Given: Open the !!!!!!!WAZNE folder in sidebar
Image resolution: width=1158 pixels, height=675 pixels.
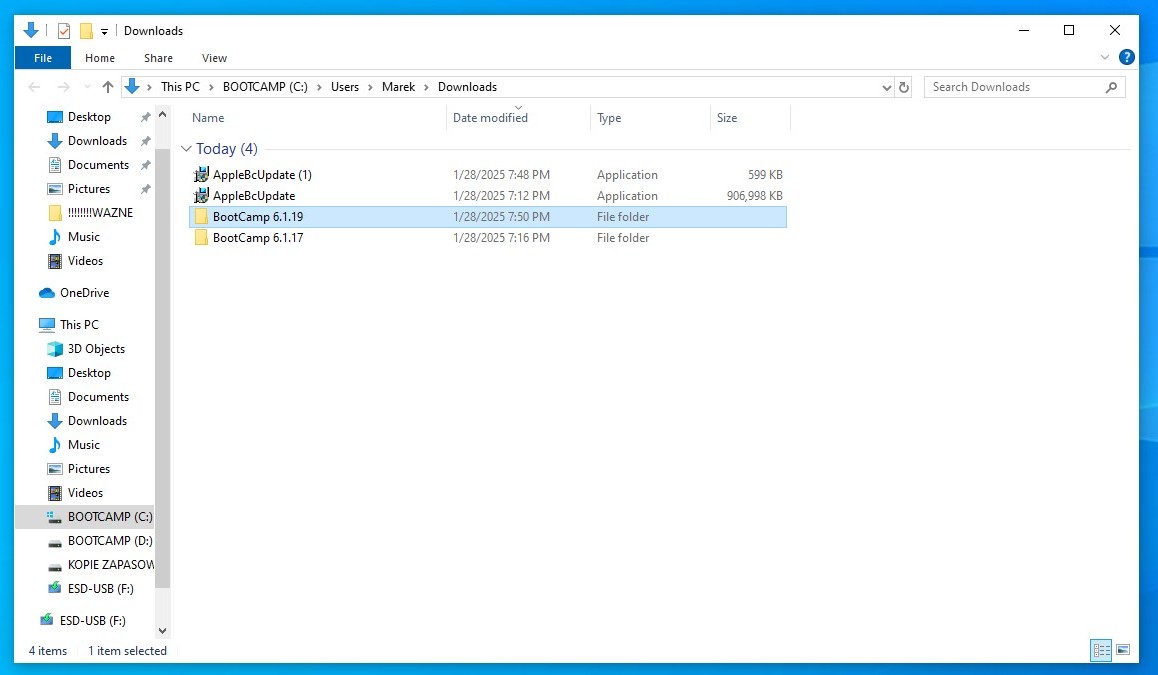Looking at the screenshot, I should (100, 213).
